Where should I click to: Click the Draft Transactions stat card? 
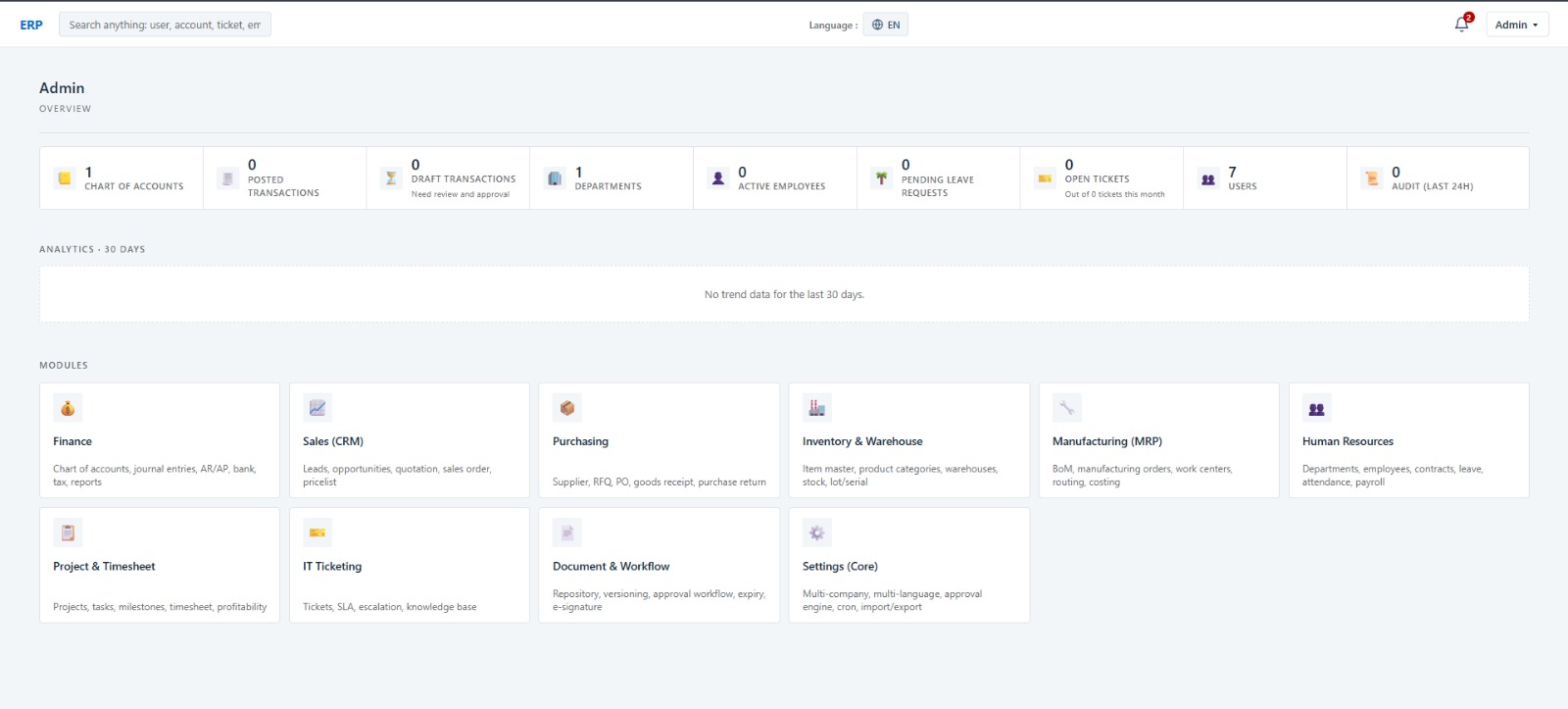tap(448, 178)
